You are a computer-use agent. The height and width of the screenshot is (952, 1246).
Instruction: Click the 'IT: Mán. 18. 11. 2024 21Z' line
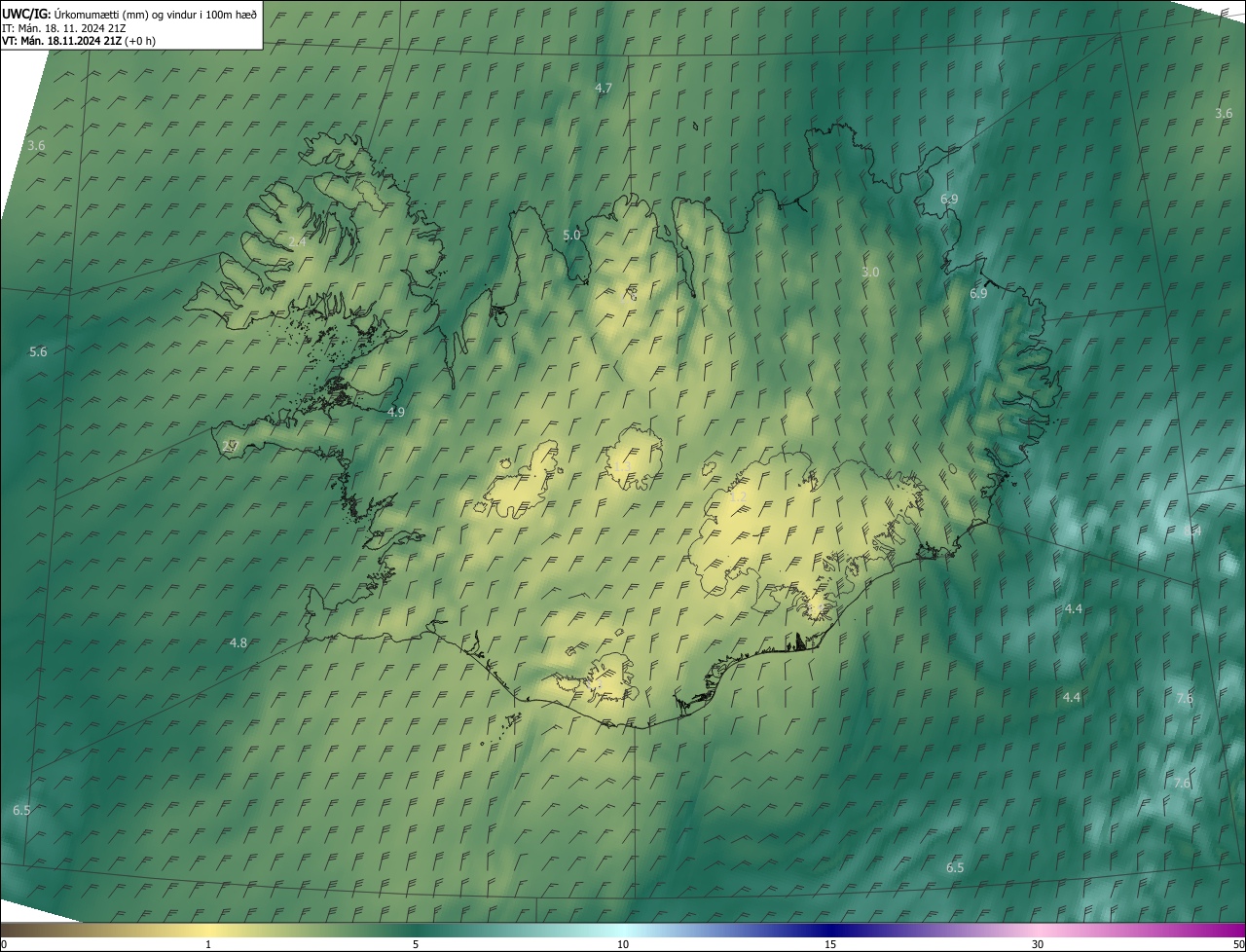click(x=63, y=27)
